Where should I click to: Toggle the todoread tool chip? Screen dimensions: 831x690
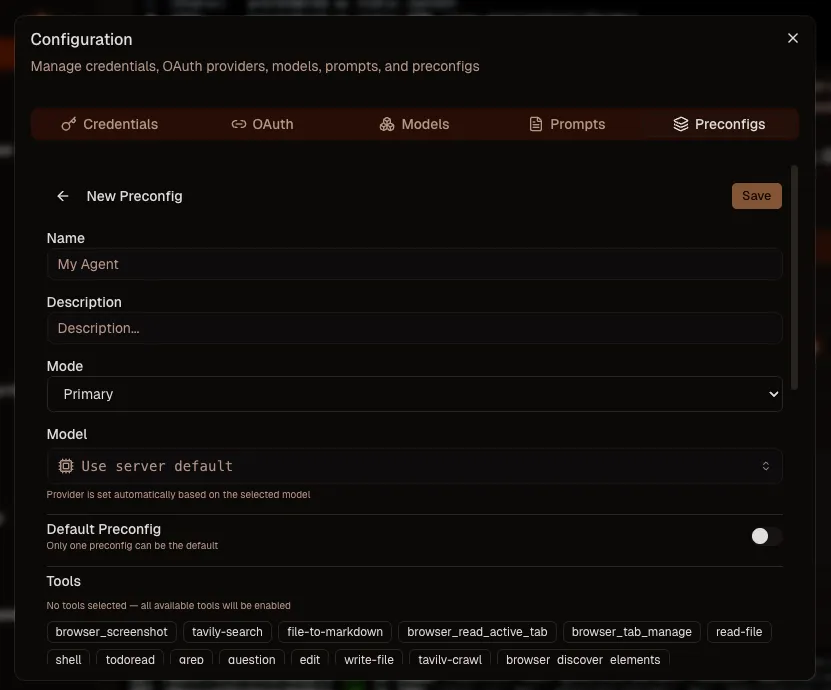(130, 659)
